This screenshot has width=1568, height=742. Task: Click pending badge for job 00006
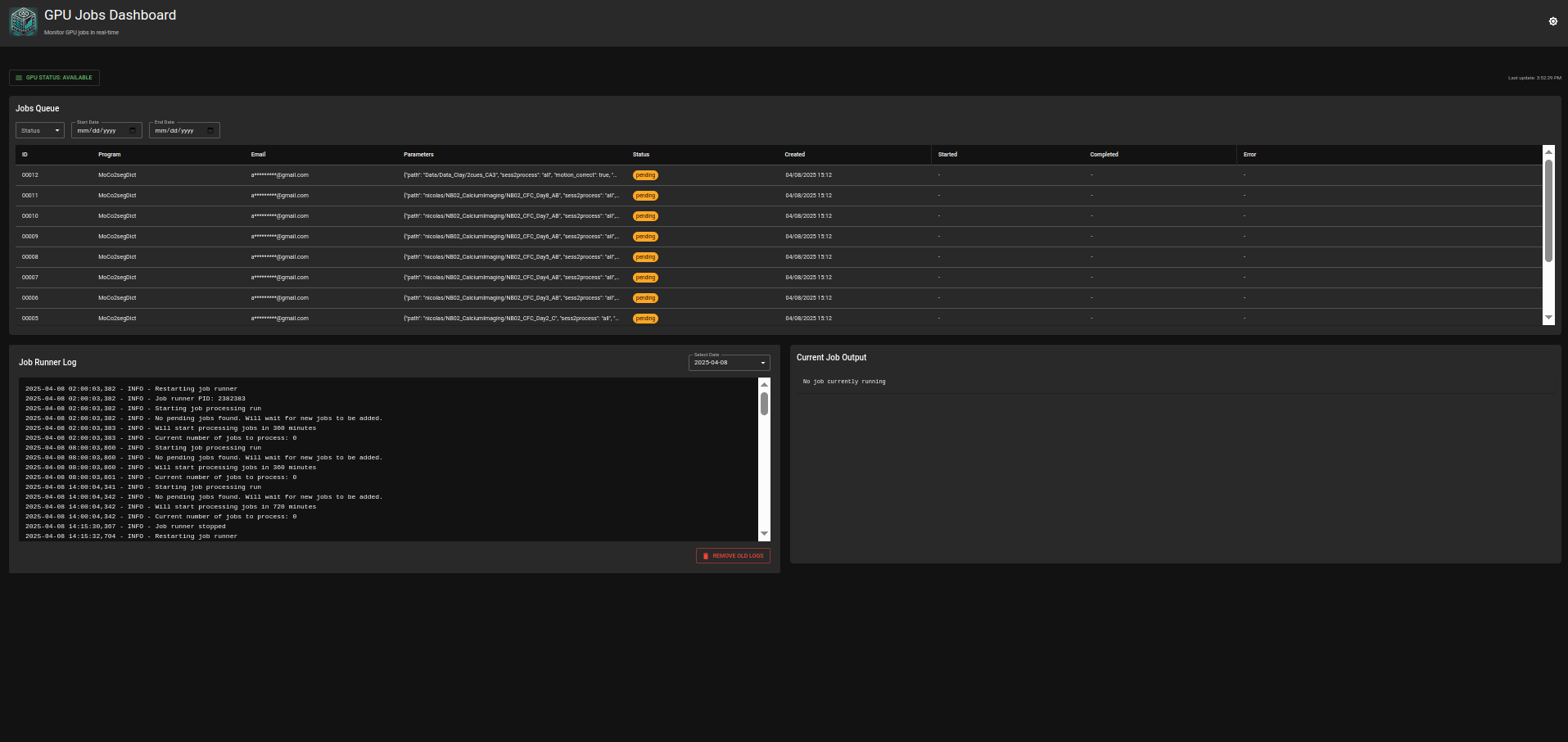tap(645, 298)
